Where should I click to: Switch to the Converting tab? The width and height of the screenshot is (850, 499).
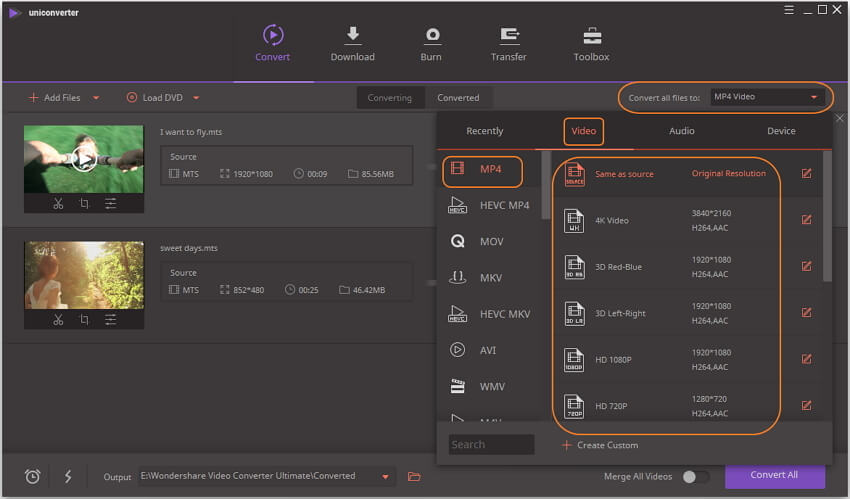(390, 98)
